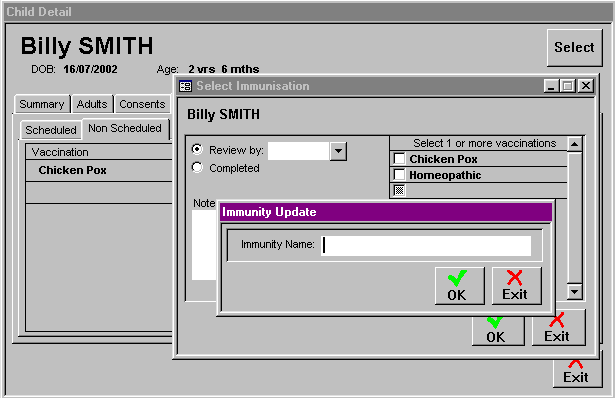Open the Consents tab
The height and width of the screenshot is (398, 615).
(x=142, y=104)
